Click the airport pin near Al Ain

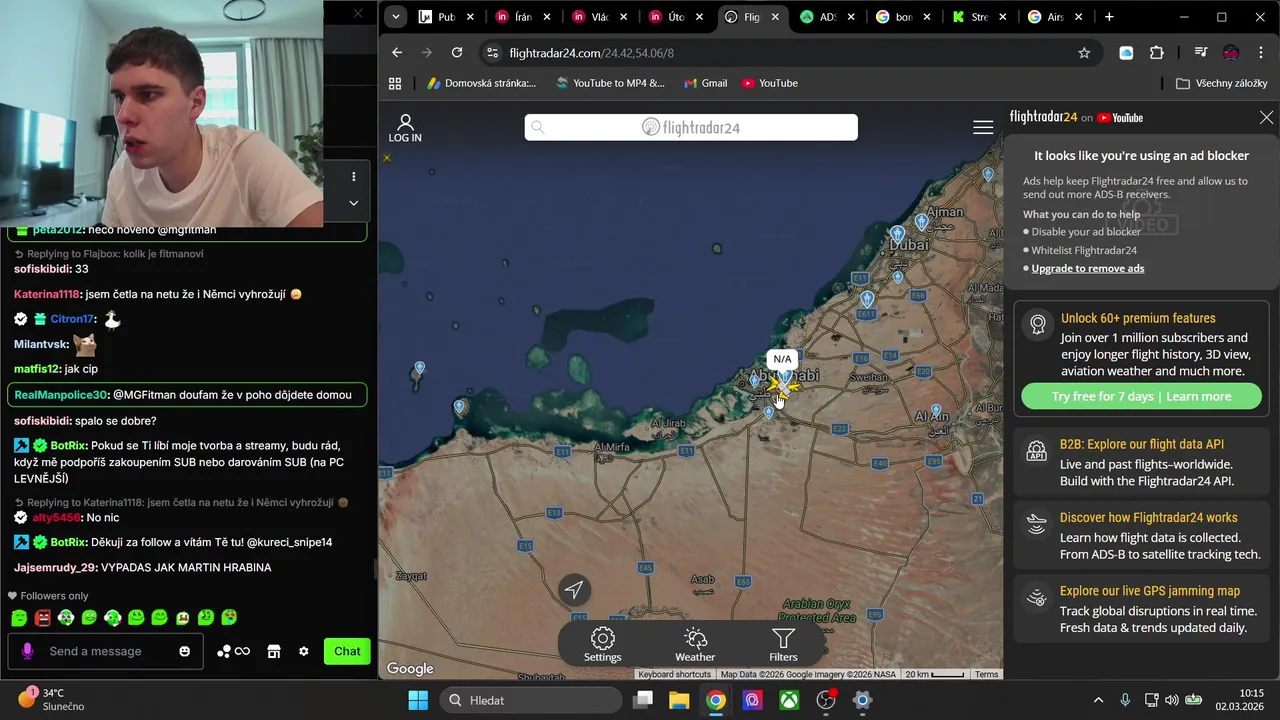[936, 411]
